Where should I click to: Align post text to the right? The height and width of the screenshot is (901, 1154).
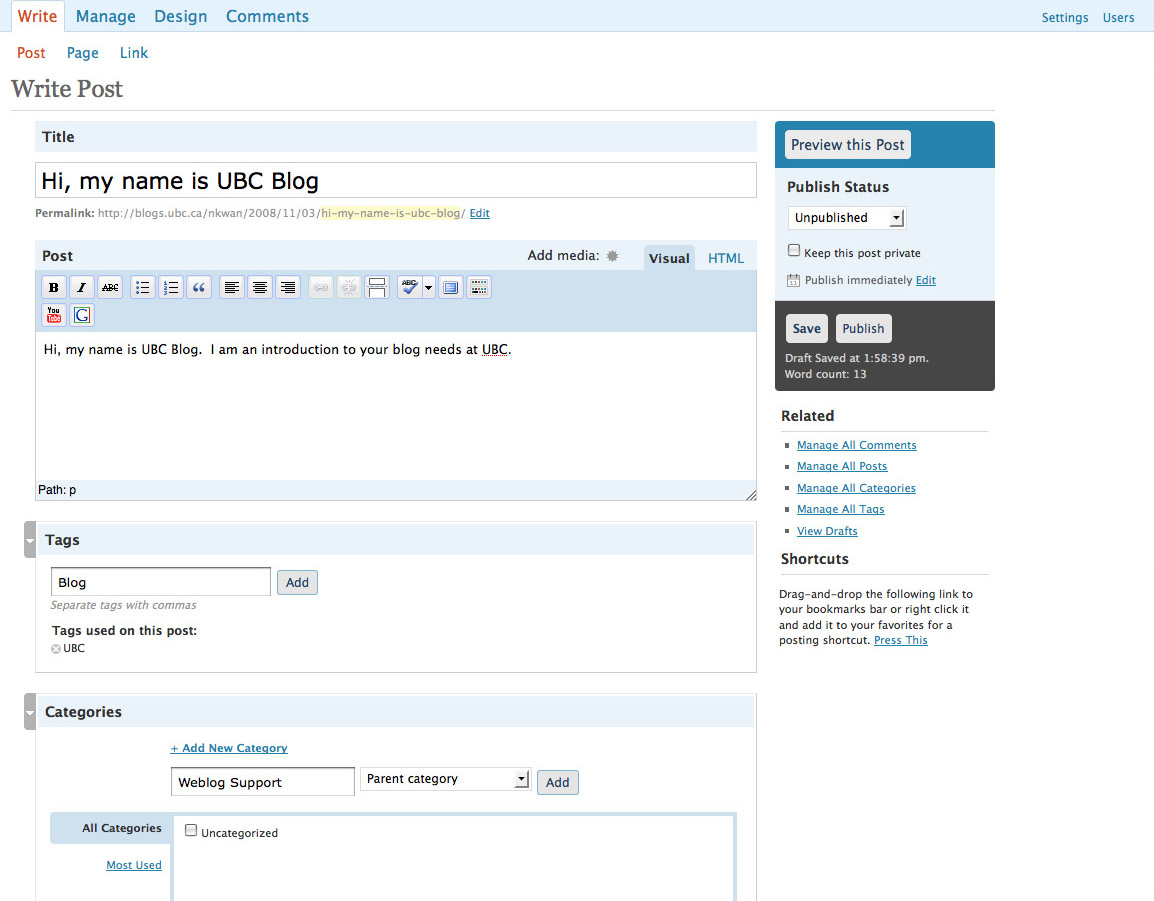click(288, 287)
